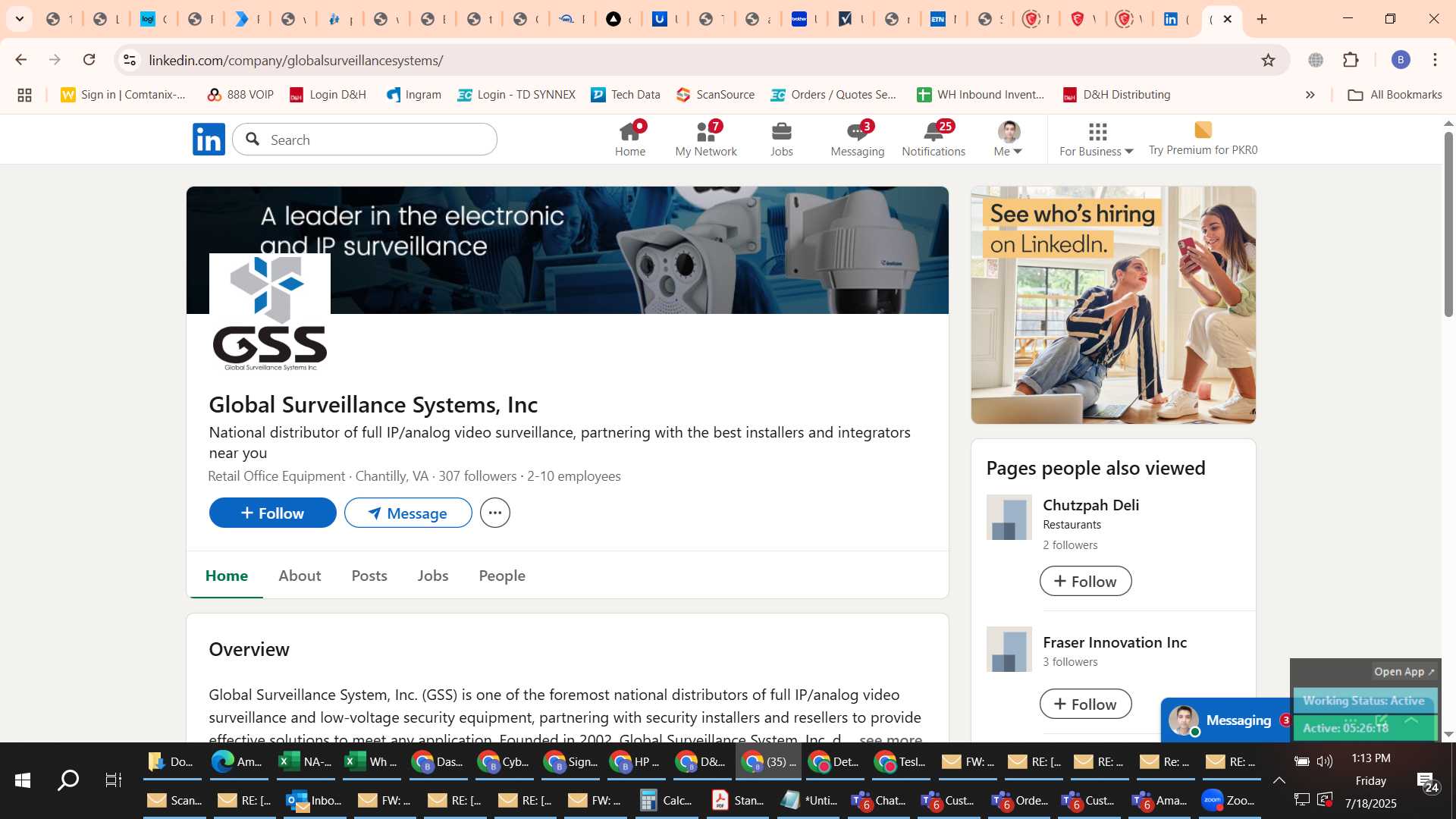This screenshot has width=1456, height=819.
Task: Open the apps grid bookmark icon
Action: pyautogui.click(x=24, y=95)
